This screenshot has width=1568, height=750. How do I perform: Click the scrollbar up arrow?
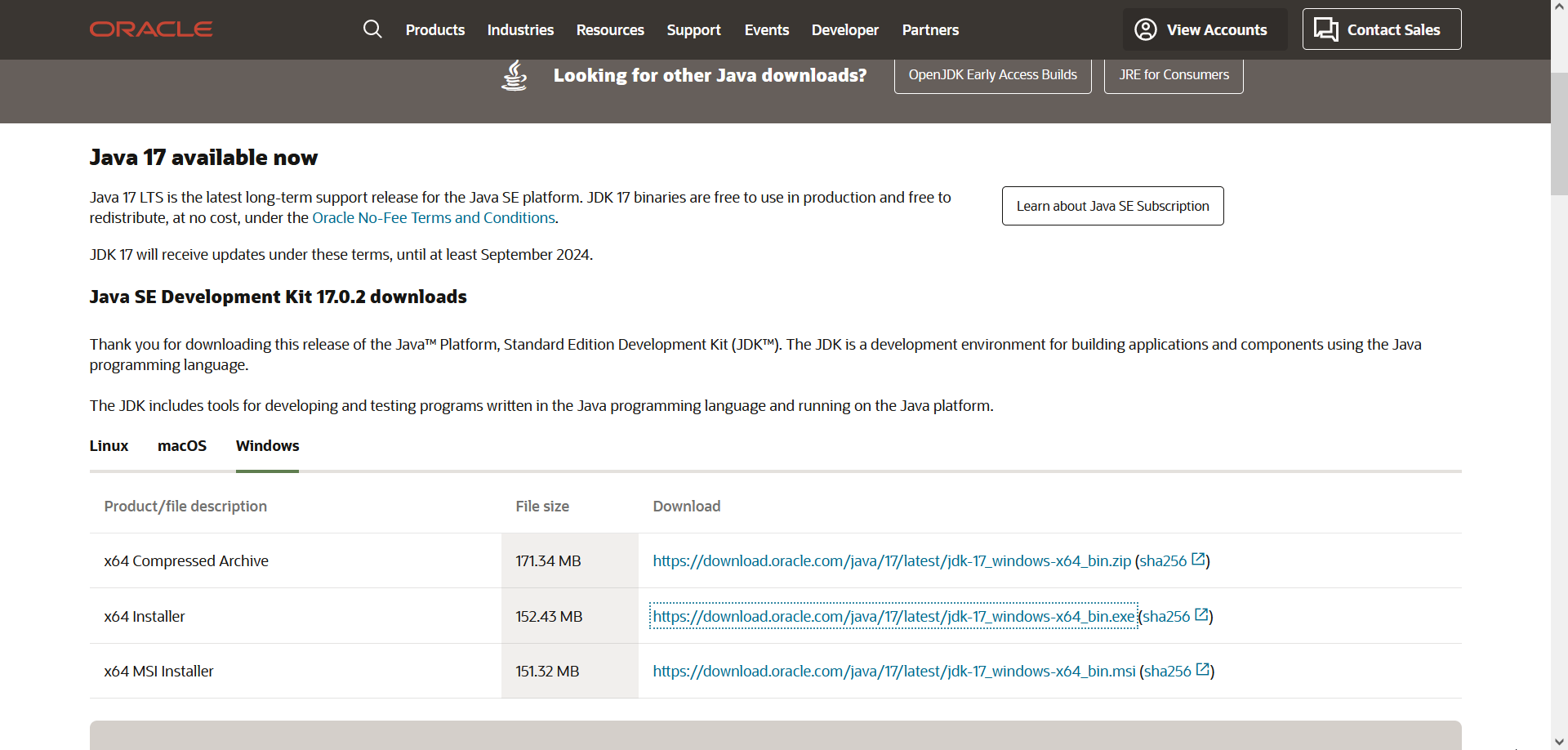tap(1559, 7)
